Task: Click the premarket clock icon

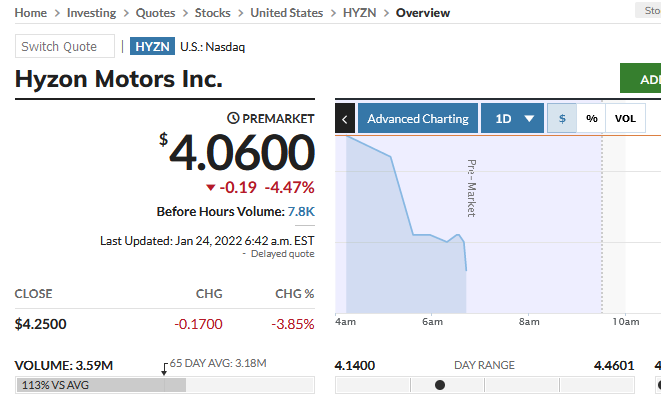Action: [234, 118]
